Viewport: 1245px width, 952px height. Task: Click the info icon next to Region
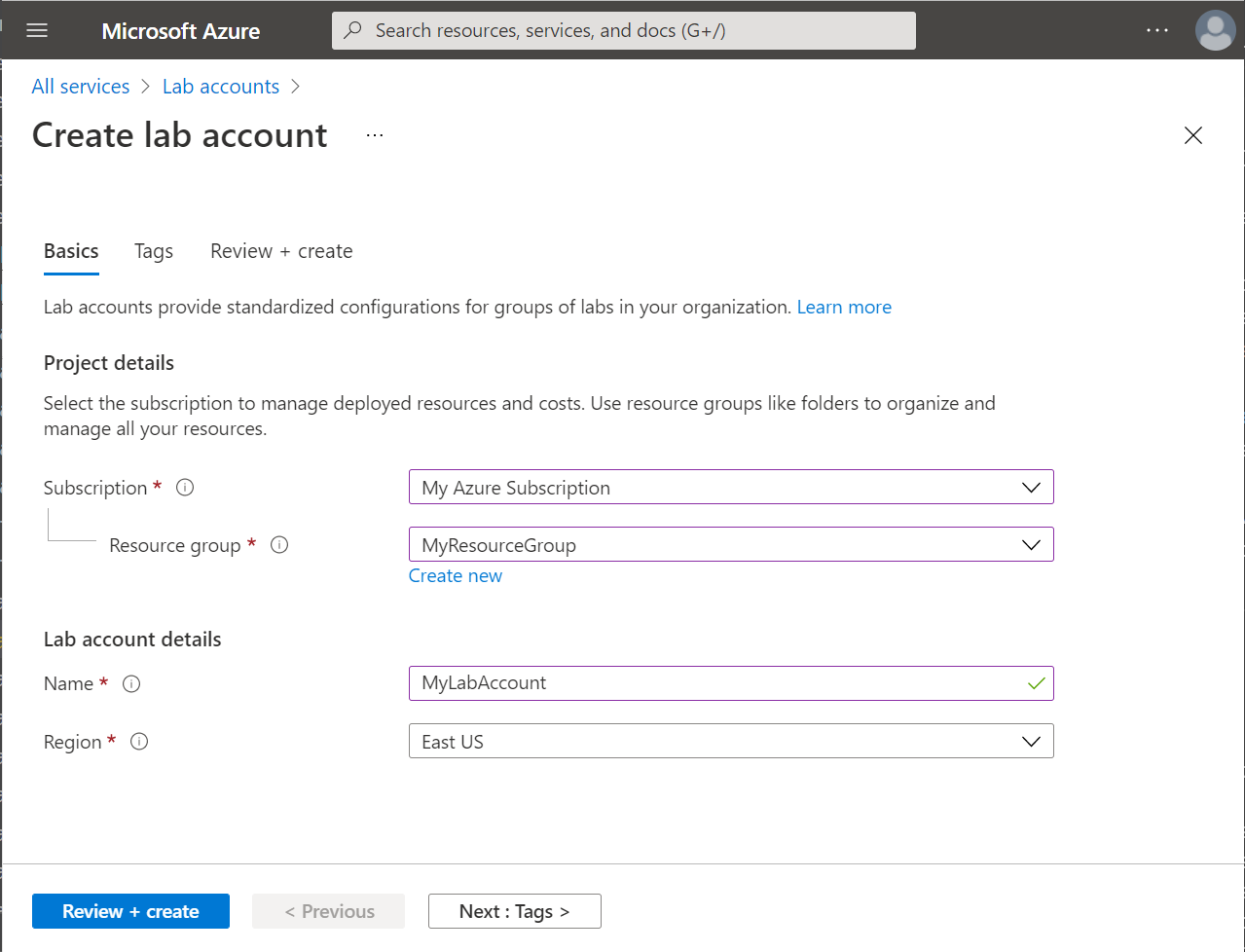click(x=139, y=742)
